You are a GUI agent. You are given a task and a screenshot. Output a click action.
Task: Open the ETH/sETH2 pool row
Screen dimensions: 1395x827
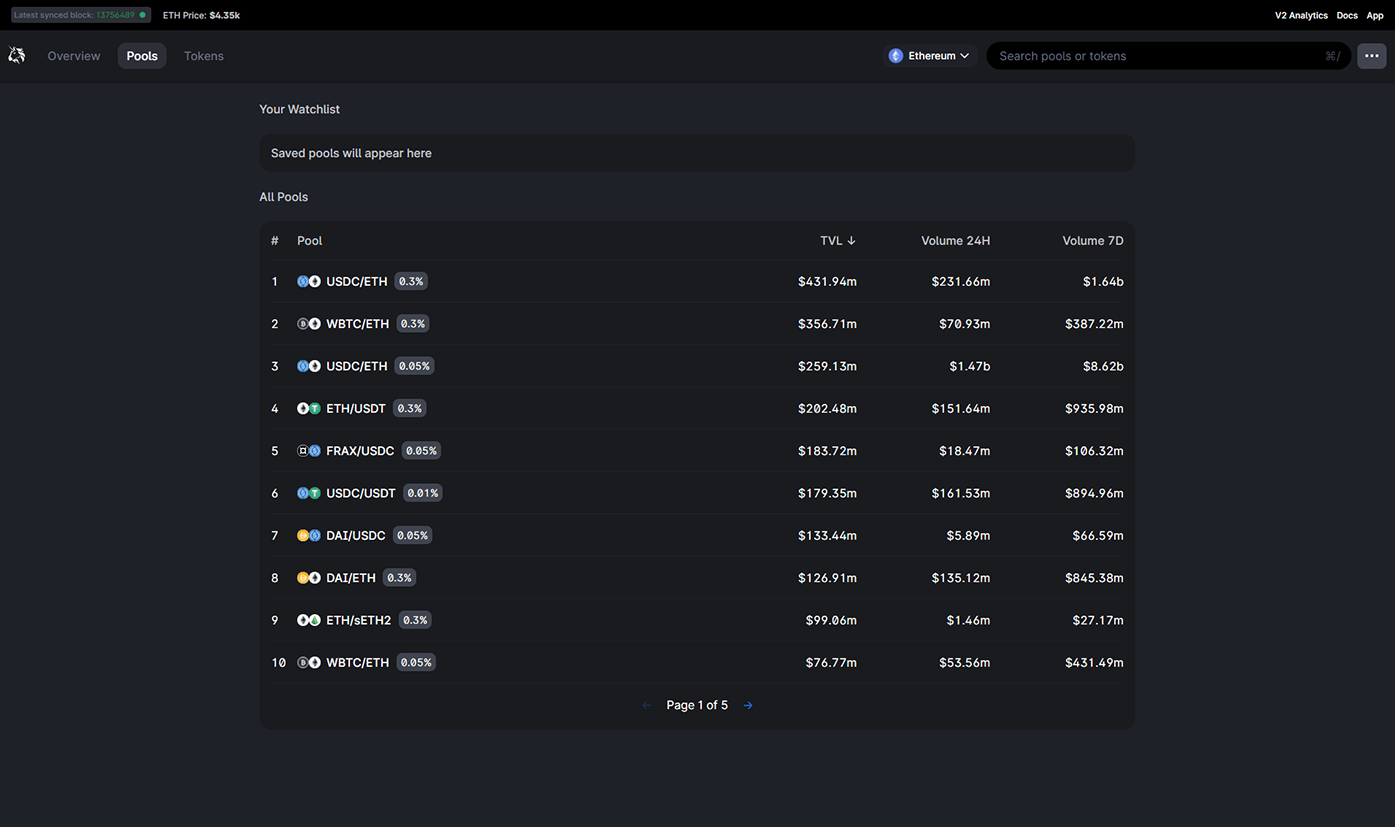pos(697,620)
